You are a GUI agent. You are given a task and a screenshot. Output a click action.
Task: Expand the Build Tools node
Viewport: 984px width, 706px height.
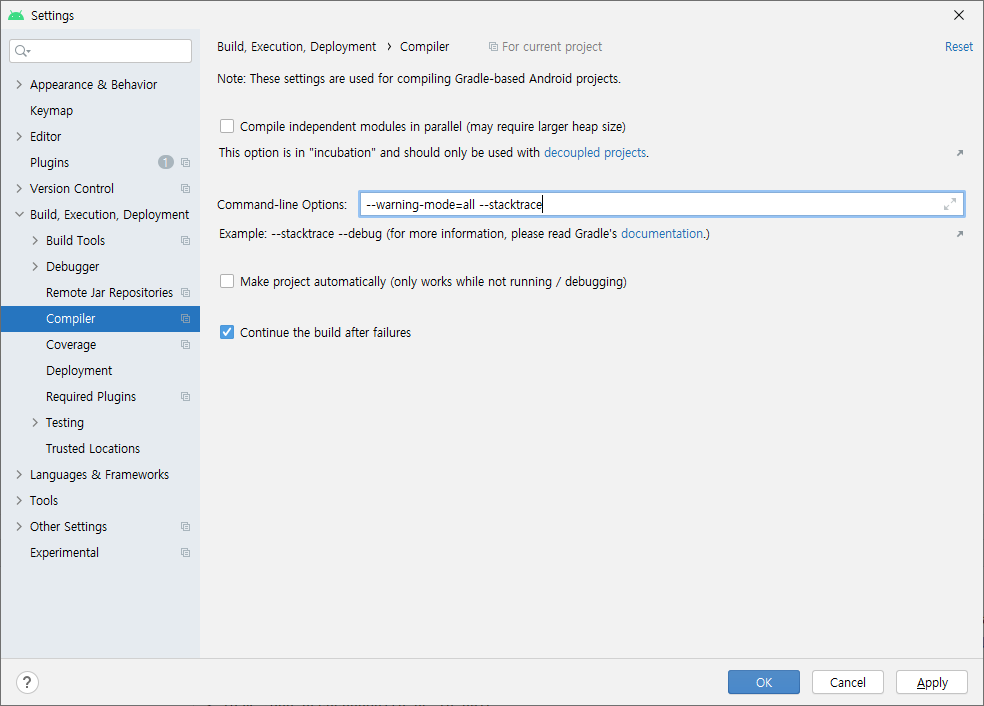35,240
